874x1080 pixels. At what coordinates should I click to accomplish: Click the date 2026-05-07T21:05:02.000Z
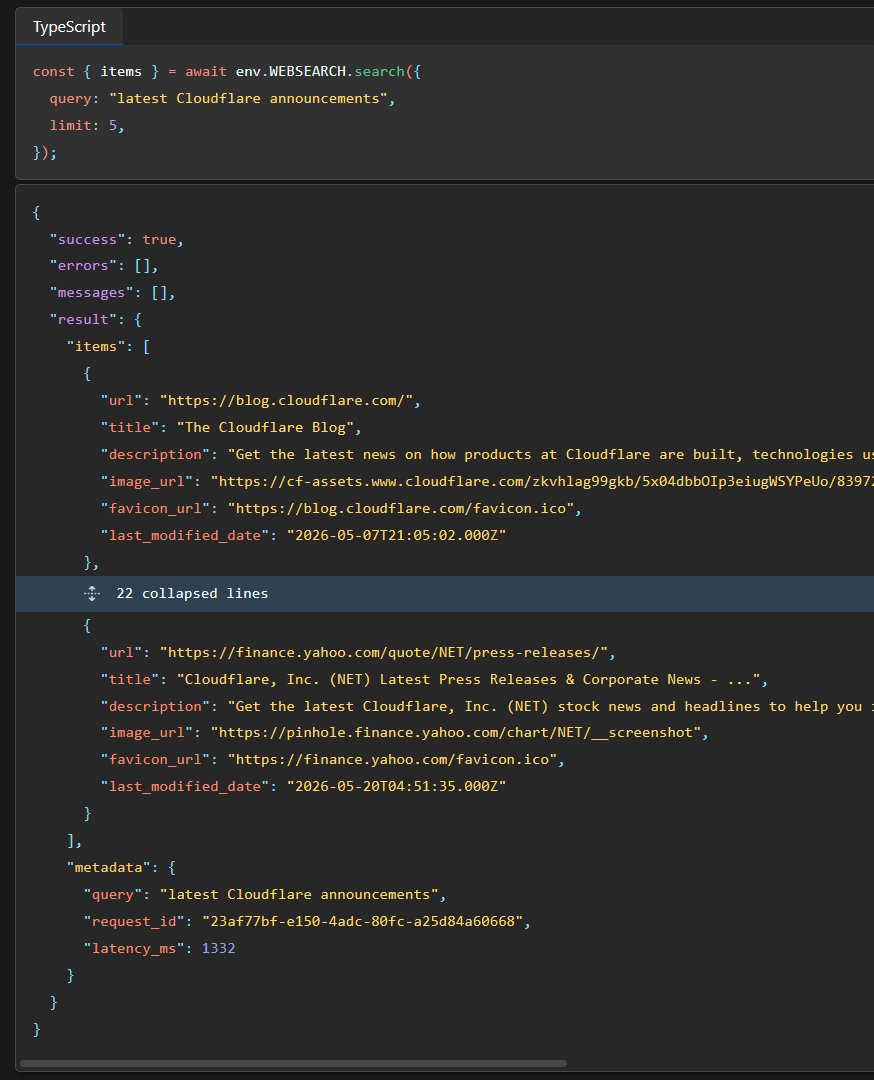(x=396, y=535)
